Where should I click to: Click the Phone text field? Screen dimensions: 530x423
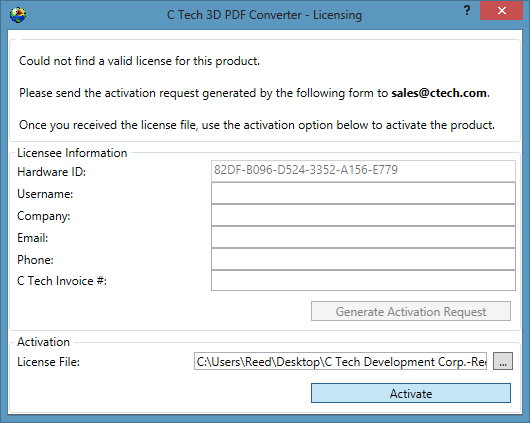(363, 259)
